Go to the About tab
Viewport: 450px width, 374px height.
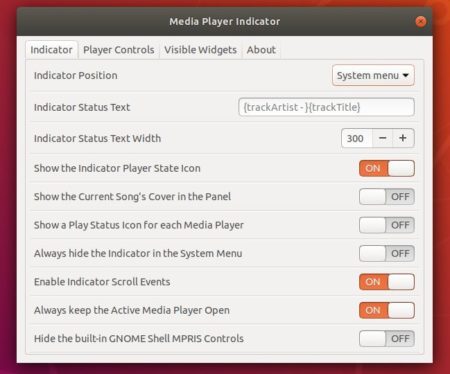point(261,50)
